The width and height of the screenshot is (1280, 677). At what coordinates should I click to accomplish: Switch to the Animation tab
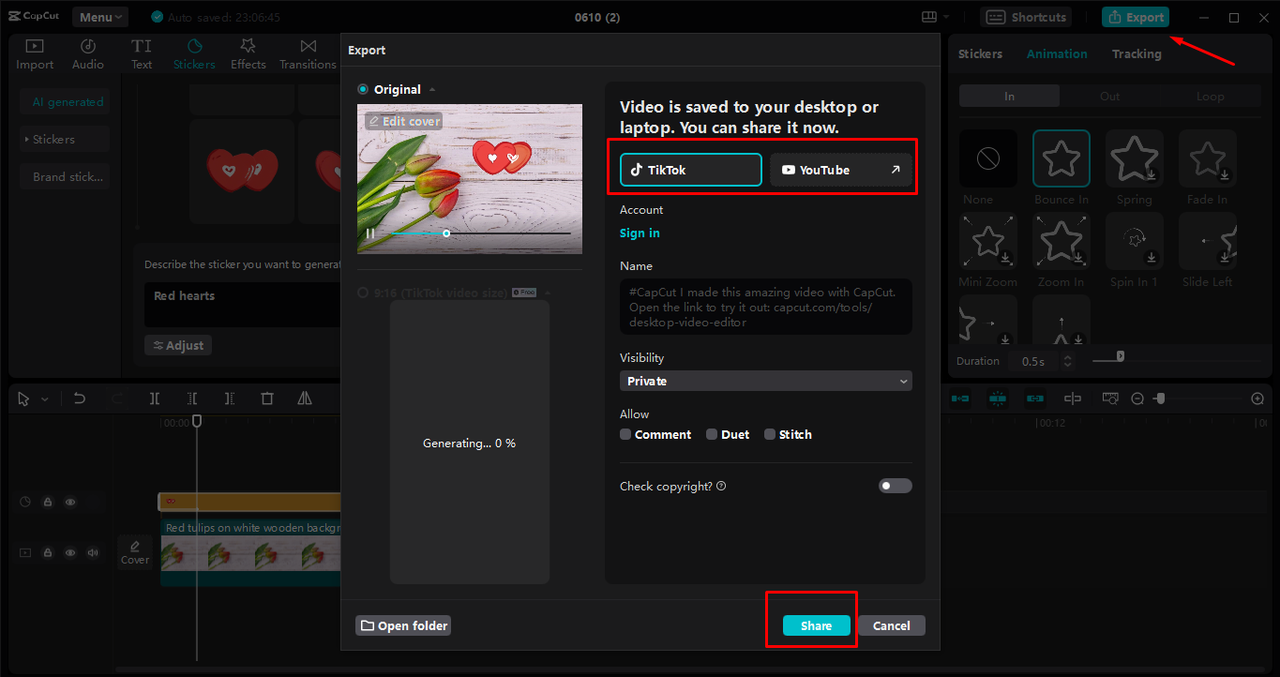tap(1057, 54)
